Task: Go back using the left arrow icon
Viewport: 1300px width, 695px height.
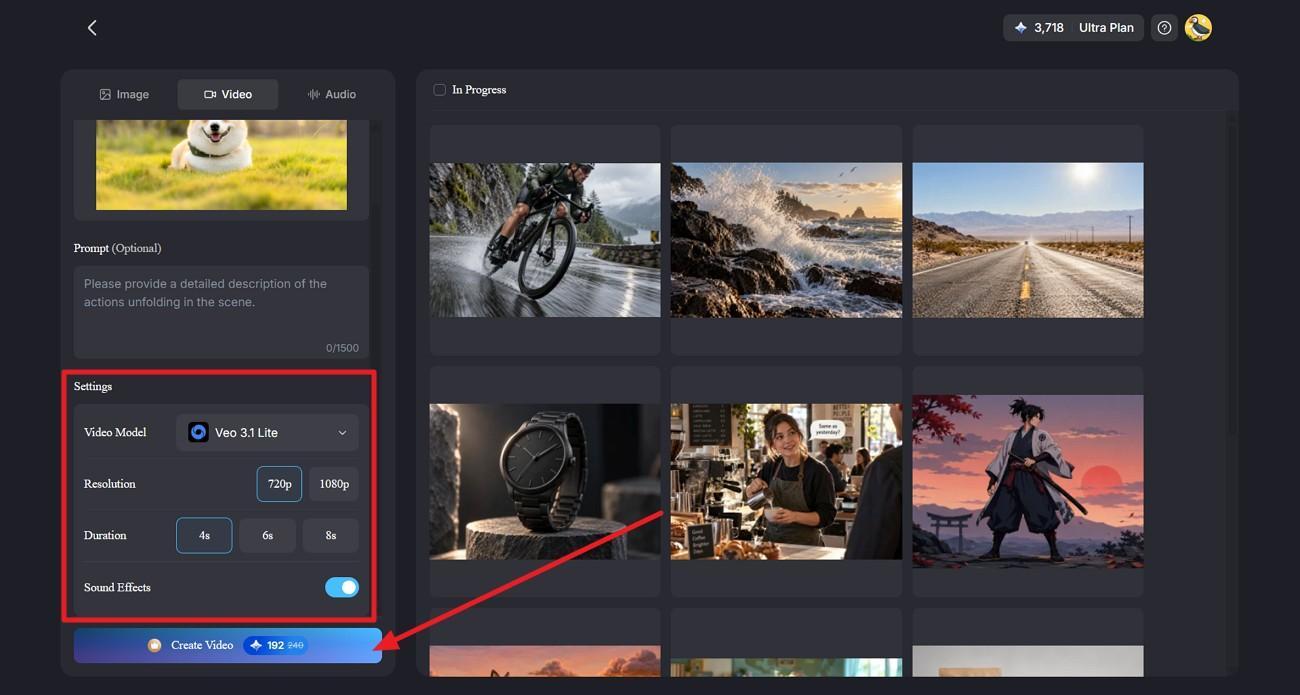Action: [92, 28]
